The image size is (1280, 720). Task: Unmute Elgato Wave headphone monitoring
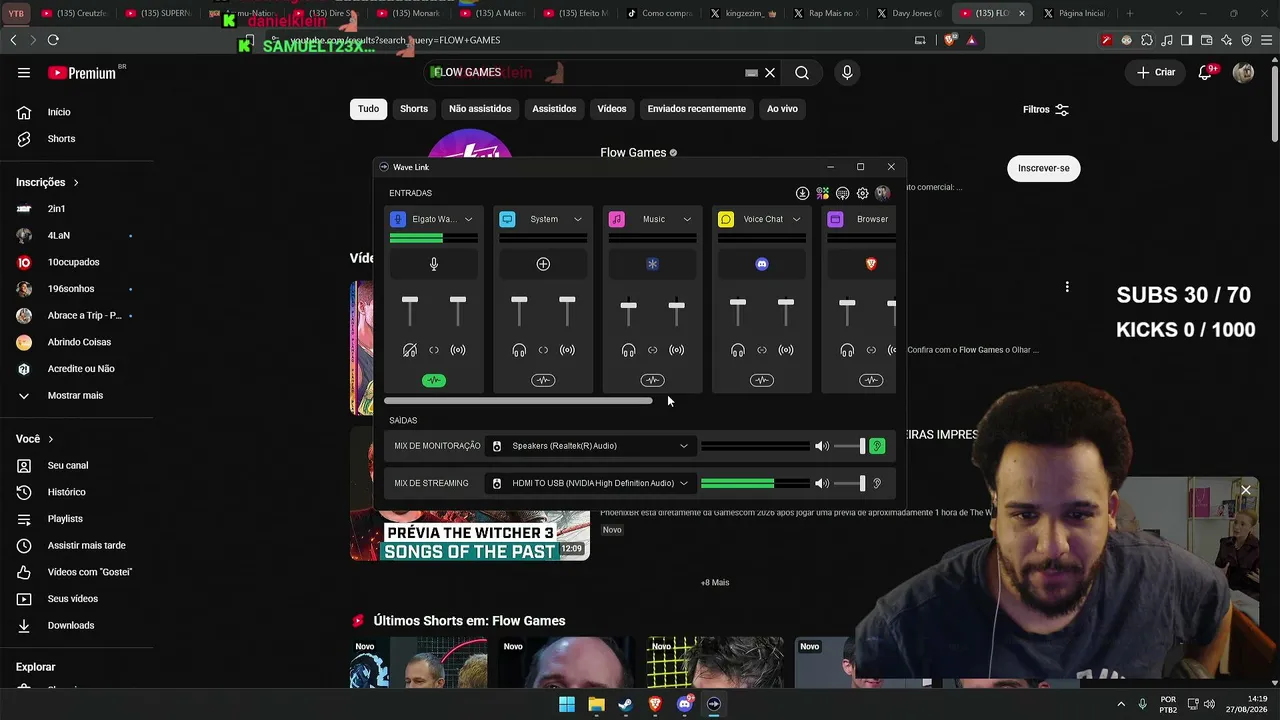[409, 350]
